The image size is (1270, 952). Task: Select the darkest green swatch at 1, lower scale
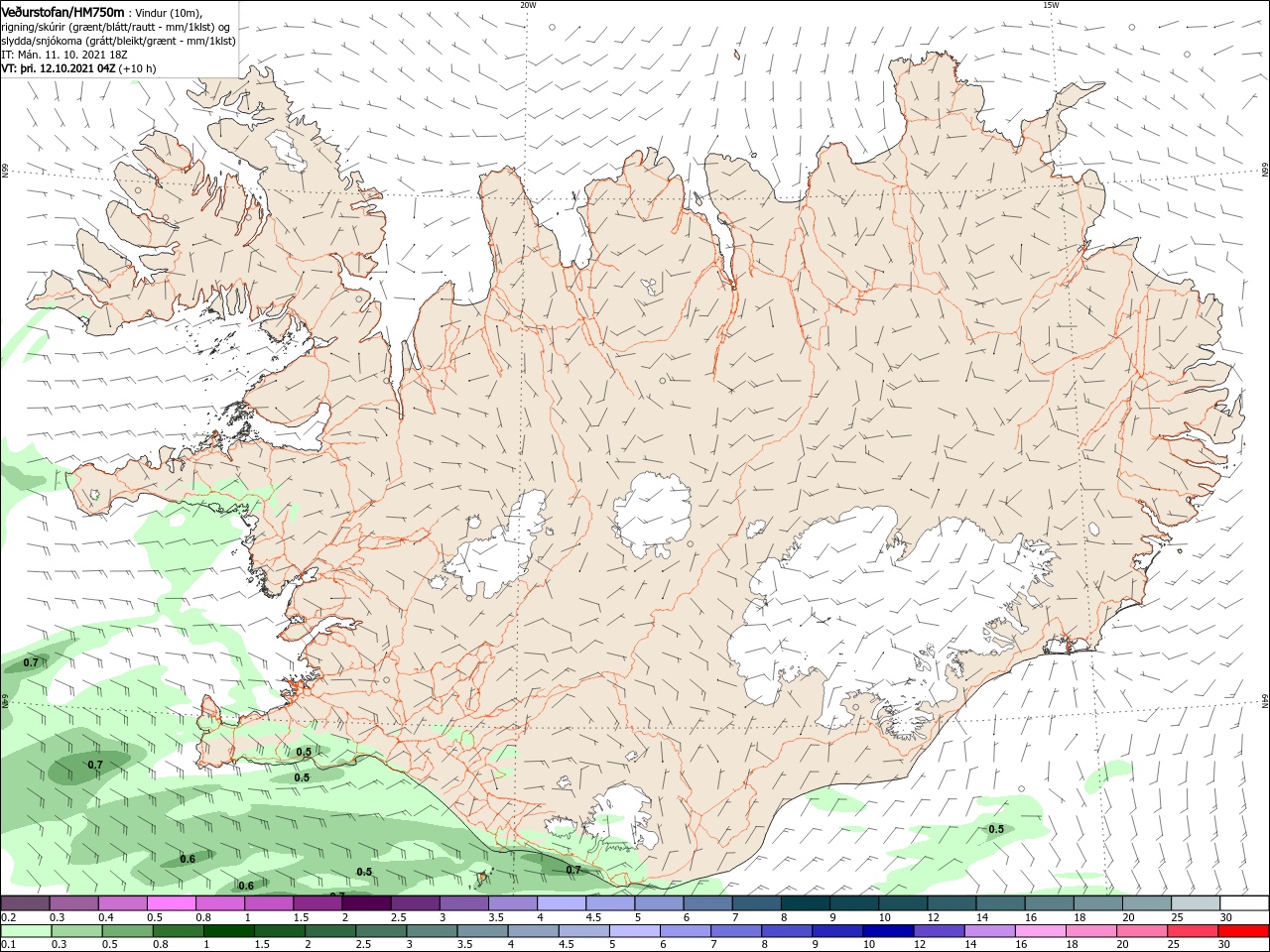tap(229, 931)
